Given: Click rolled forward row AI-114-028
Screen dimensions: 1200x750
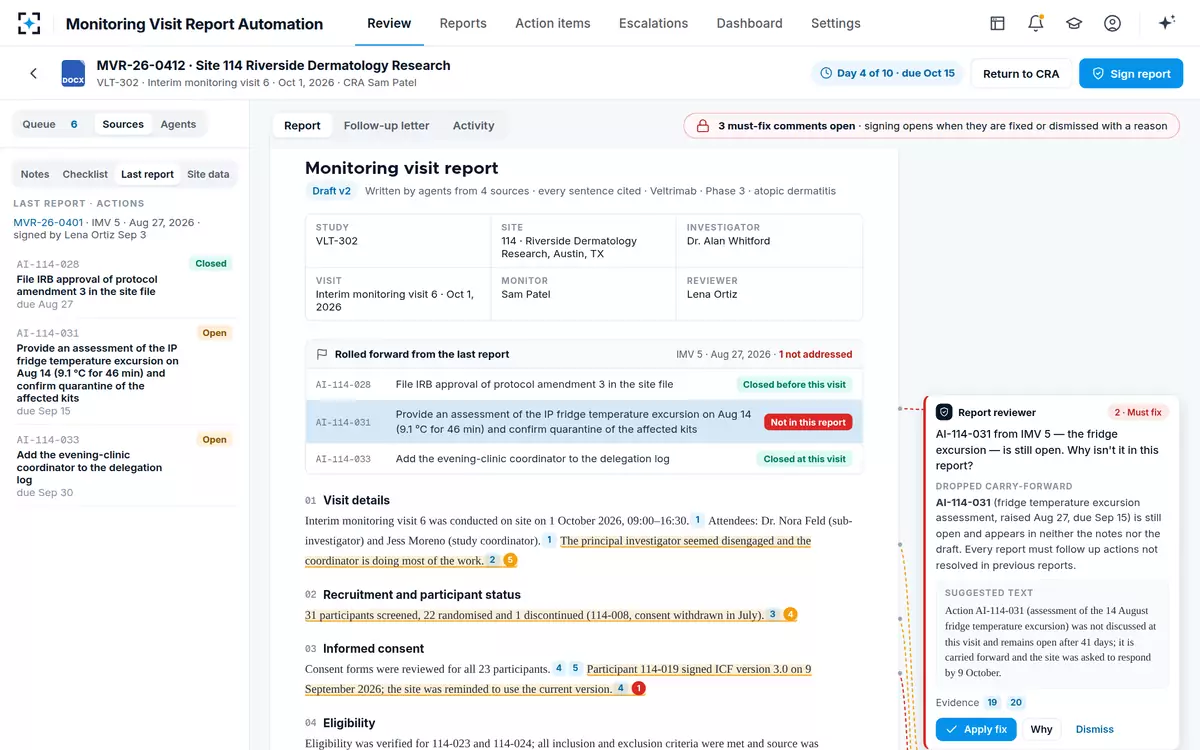Looking at the screenshot, I should click(584, 384).
